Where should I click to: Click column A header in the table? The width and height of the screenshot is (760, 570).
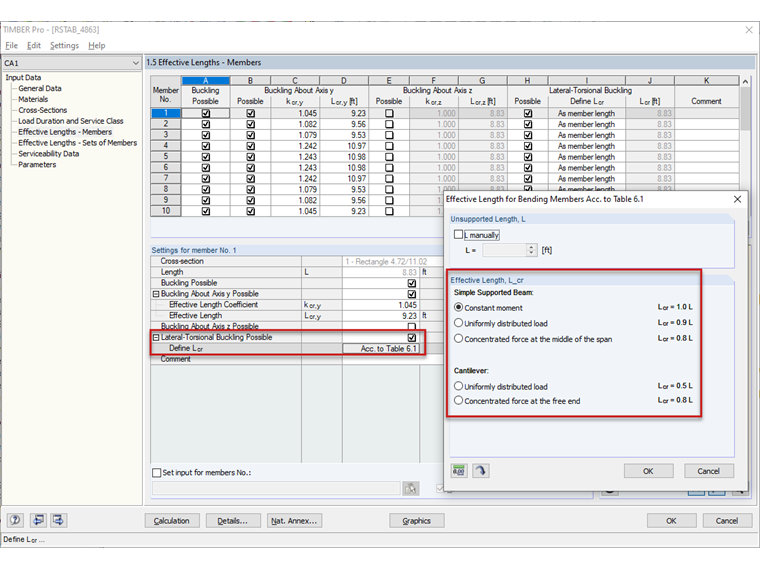point(206,80)
